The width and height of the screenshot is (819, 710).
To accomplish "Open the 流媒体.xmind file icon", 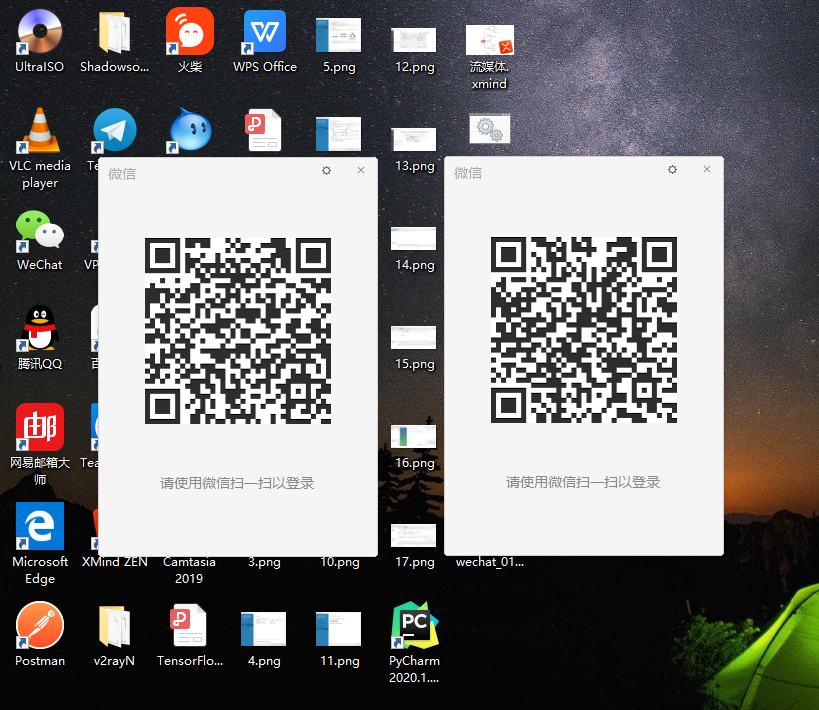I will [489, 40].
